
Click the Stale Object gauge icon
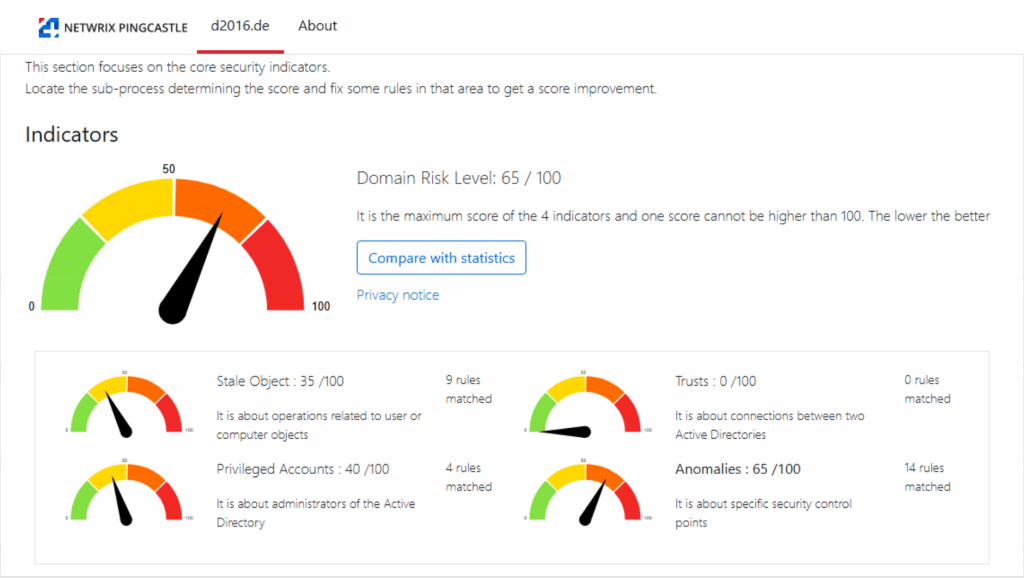coord(125,403)
